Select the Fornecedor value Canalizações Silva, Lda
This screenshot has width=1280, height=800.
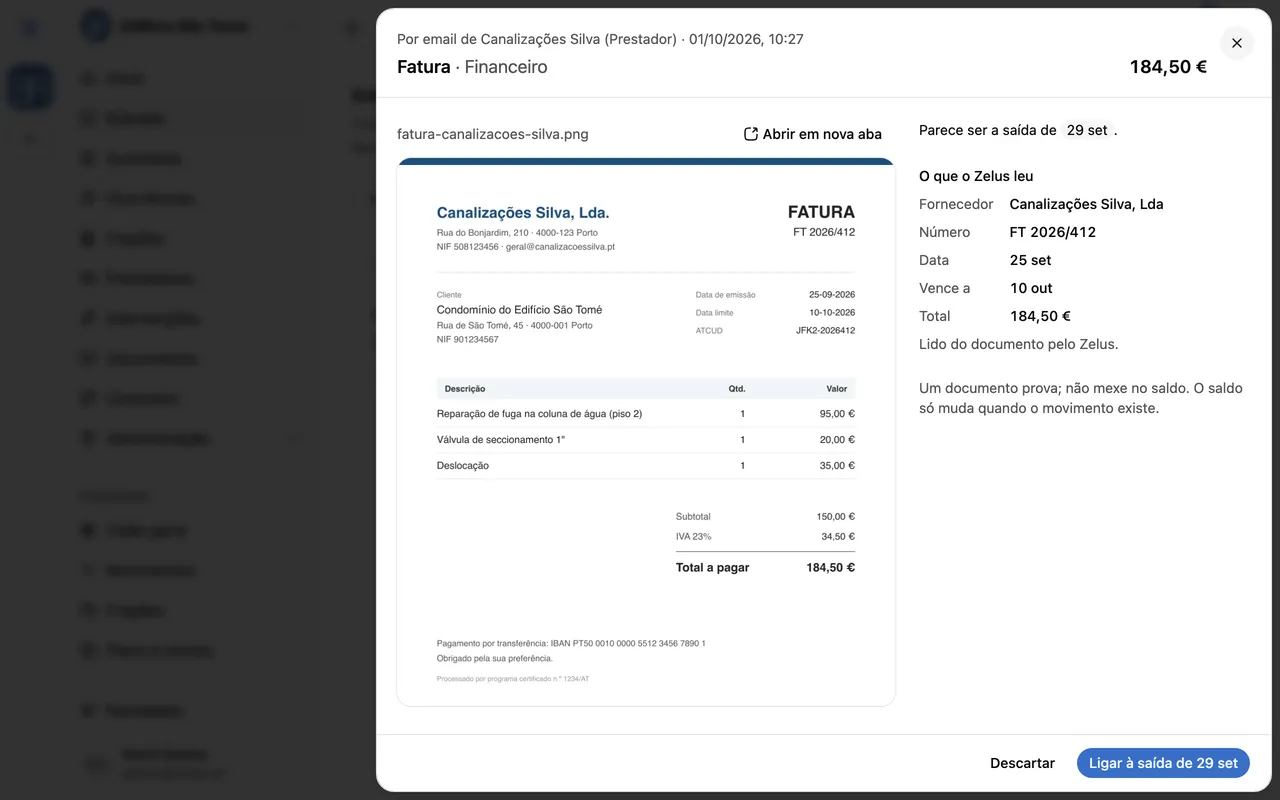[1087, 204]
